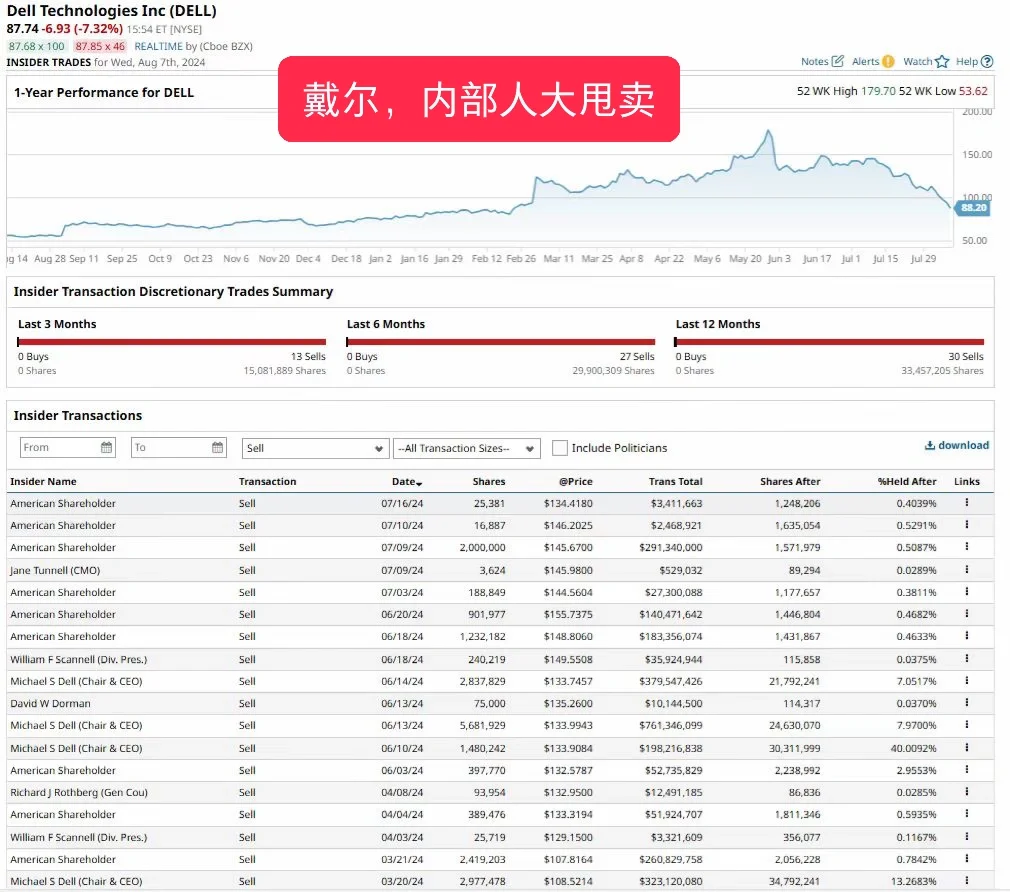Add DELL via the Watch star

[x=942, y=61]
